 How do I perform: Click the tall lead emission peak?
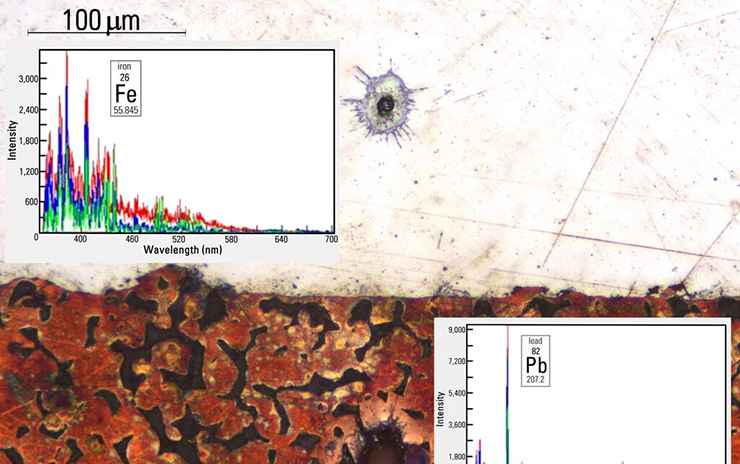508,394
